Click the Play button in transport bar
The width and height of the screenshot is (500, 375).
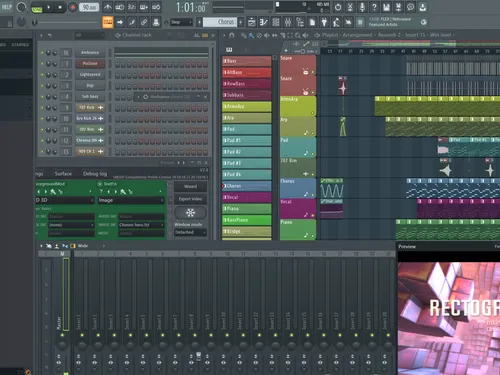pyautogui.click(x=49, y=7)
